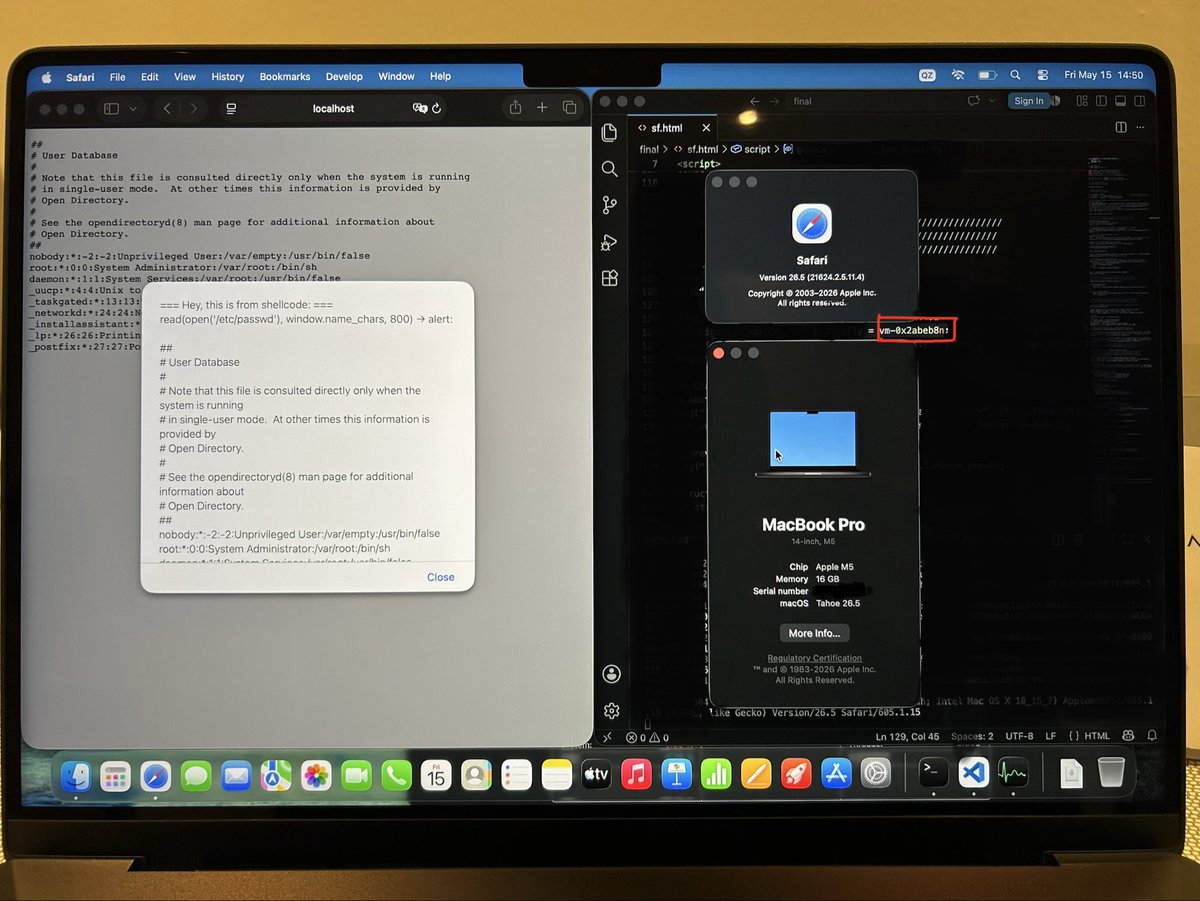Open Spotlight search in menu bar
Viewport: 1200px width, 901px height.
1015,75
